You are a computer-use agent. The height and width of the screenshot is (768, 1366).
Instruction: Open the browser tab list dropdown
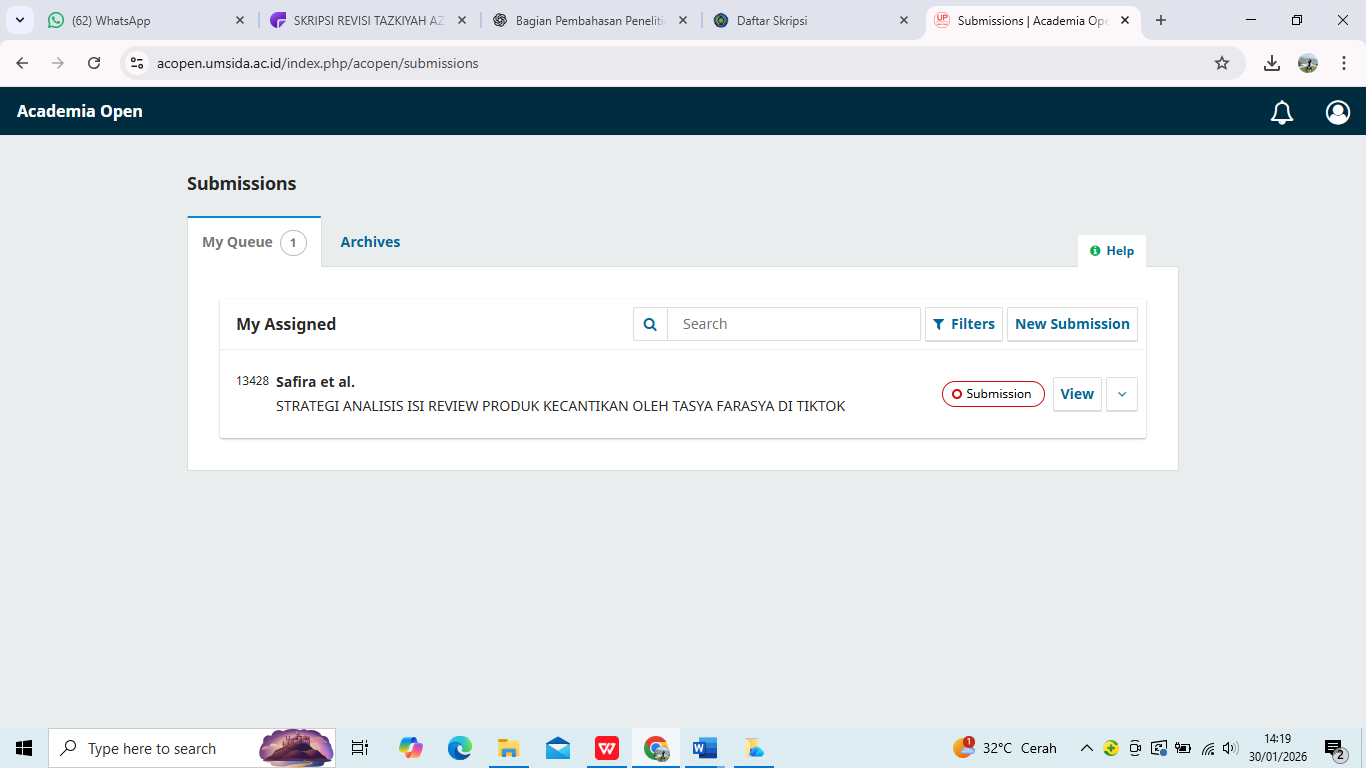[x=20, y=20]
